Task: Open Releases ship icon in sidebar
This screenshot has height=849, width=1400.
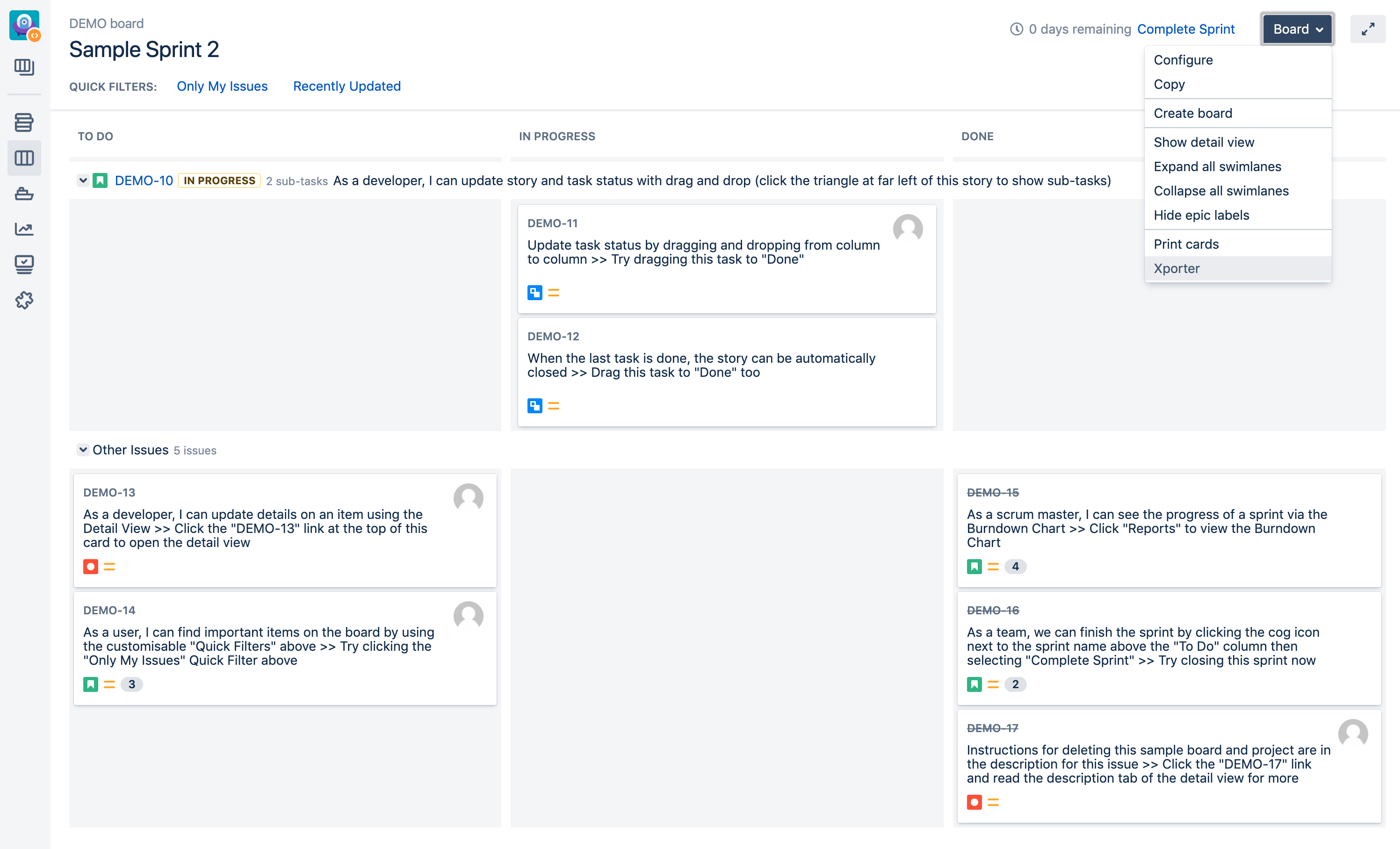Action: pyautogui.click(x=24, y=194)
